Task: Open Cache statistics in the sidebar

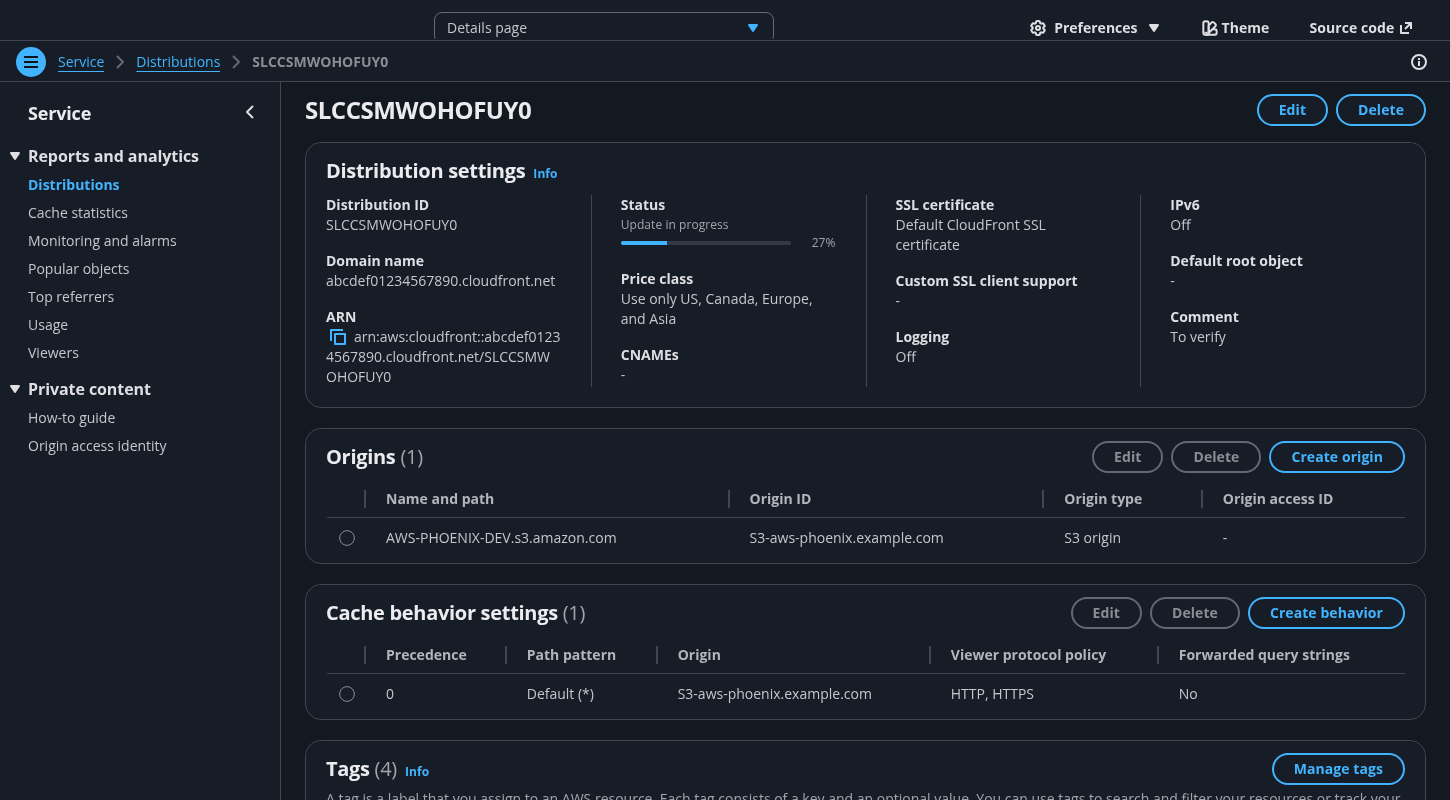Action: click(x=78, y=213)
